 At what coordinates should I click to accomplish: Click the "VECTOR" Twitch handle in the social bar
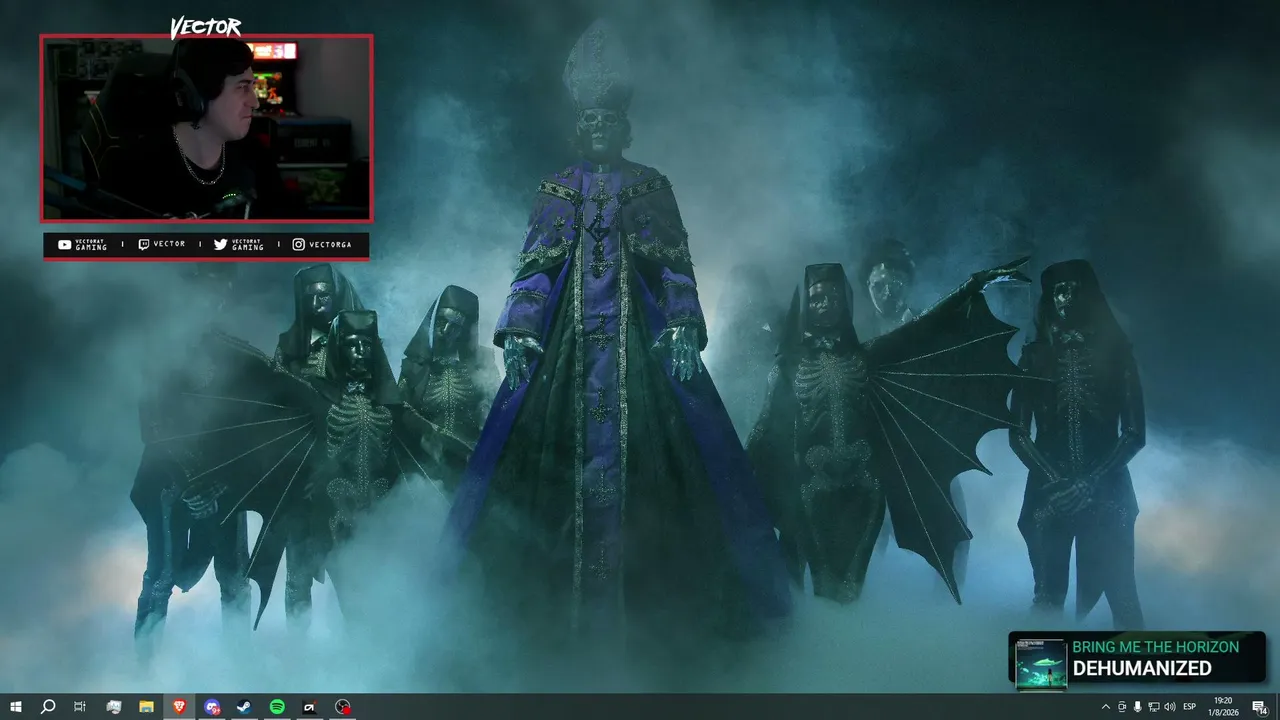pos(170,244)
